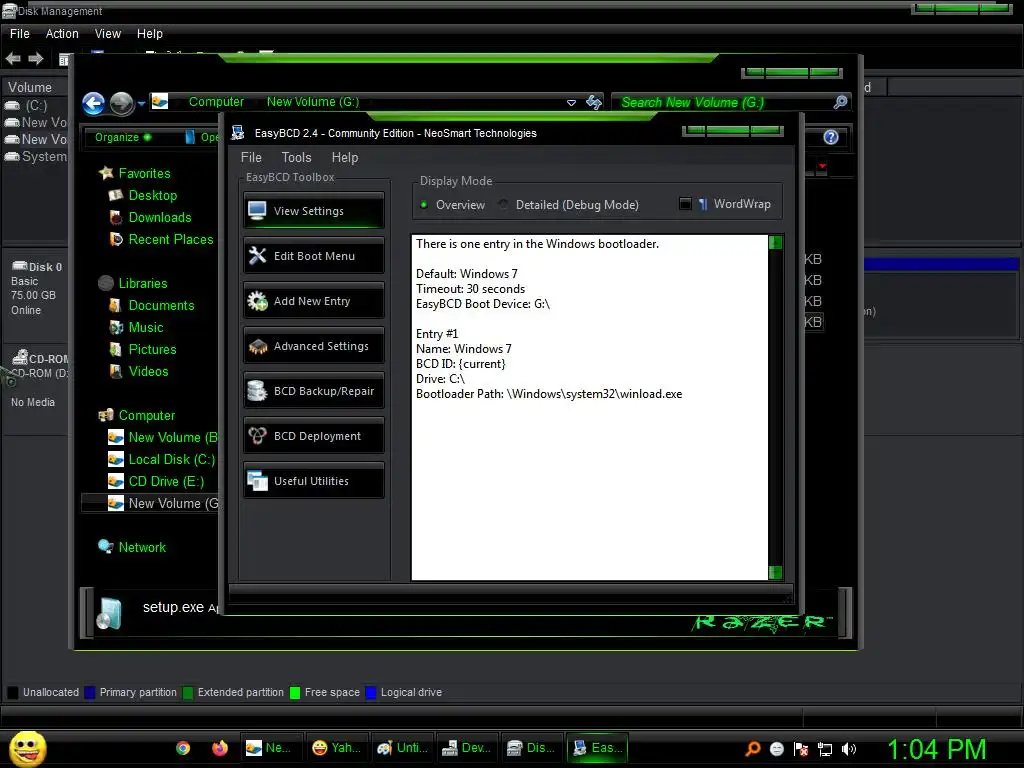Image resolution: width=1024 pixels, height=768 pixels.
Task: Switch to Dis... taskbar window
Action: click(x=532, y=748)
